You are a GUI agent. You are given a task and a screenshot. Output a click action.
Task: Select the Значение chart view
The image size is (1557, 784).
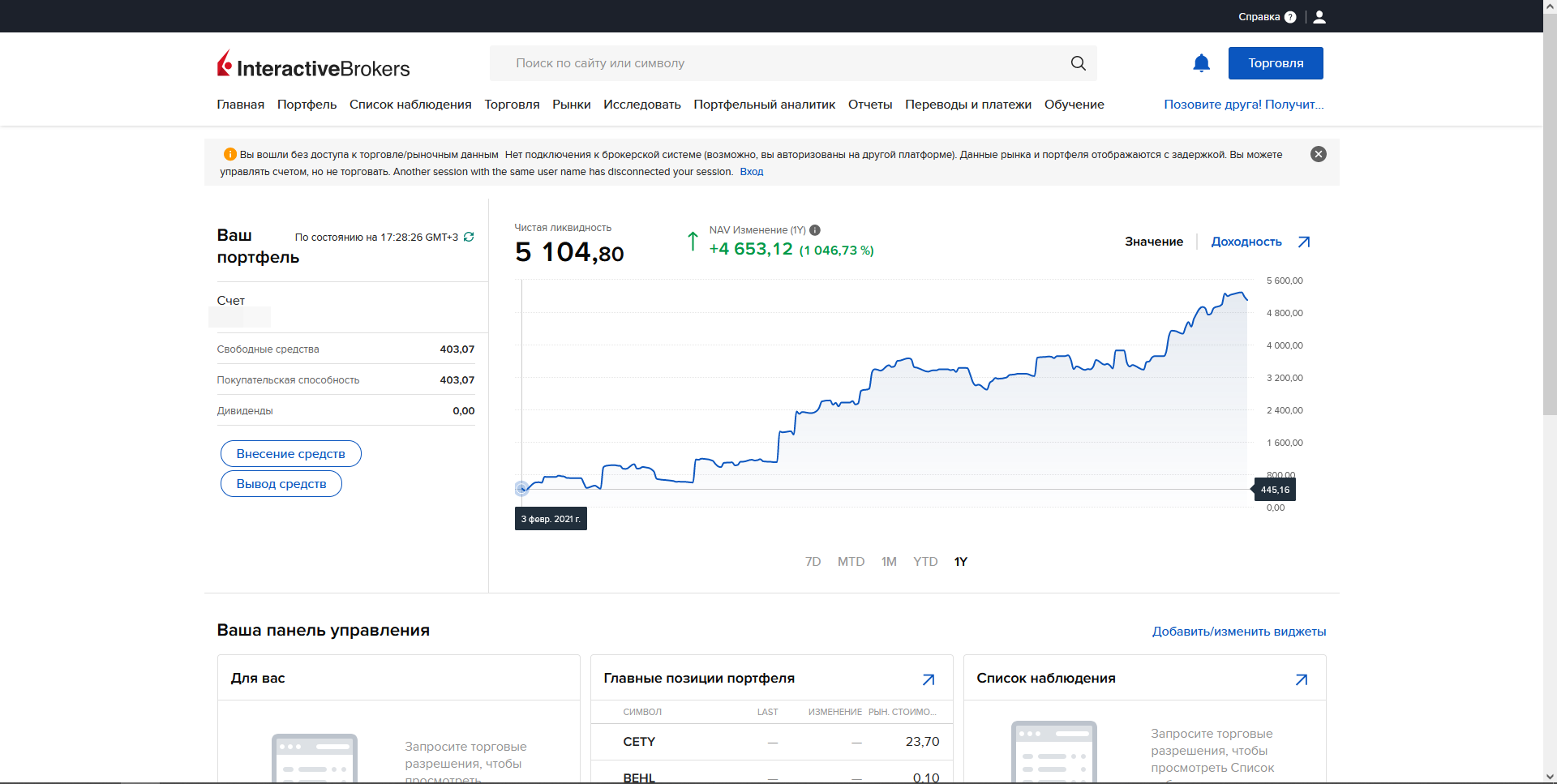(1153, 242)
